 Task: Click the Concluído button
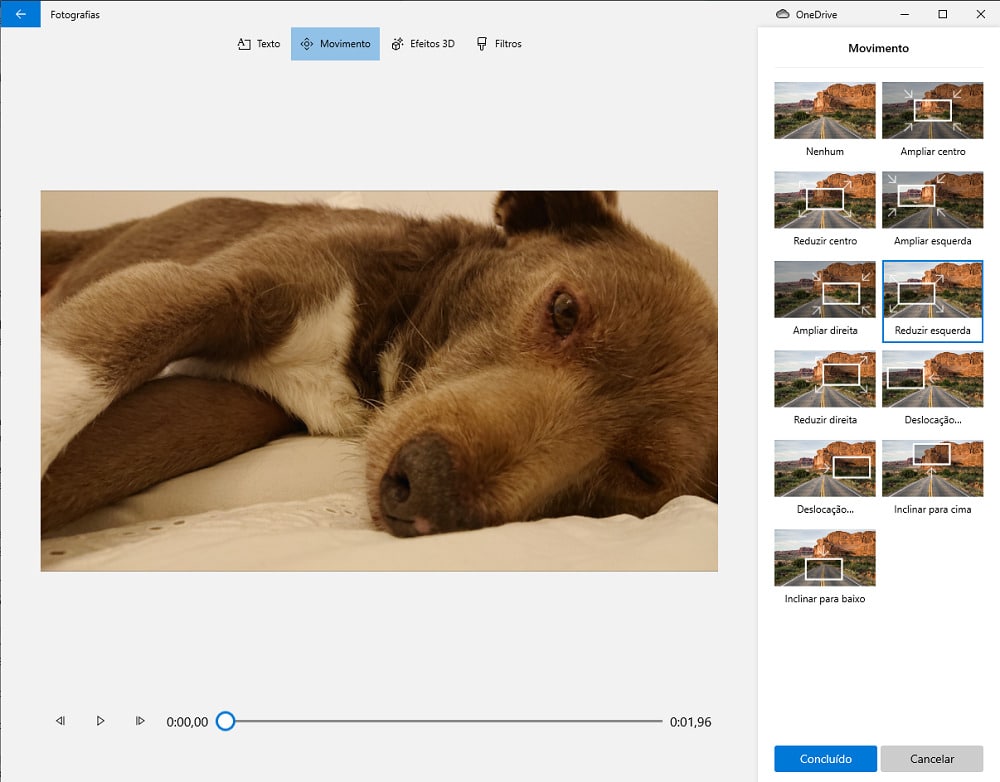[825, 759]
